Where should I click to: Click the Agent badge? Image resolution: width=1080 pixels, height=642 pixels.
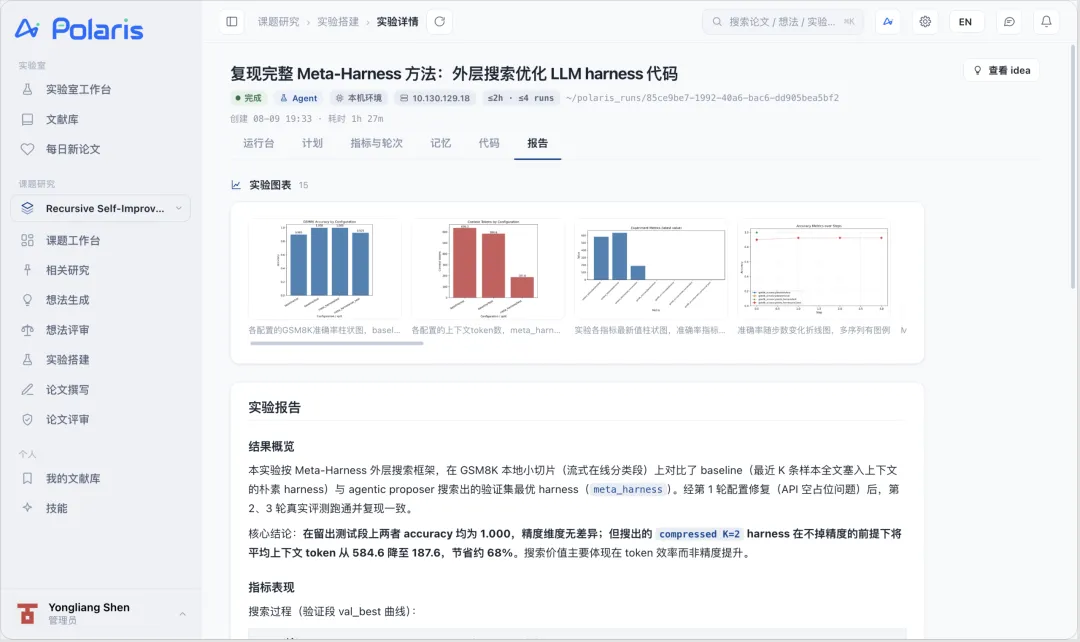point(299,98)
